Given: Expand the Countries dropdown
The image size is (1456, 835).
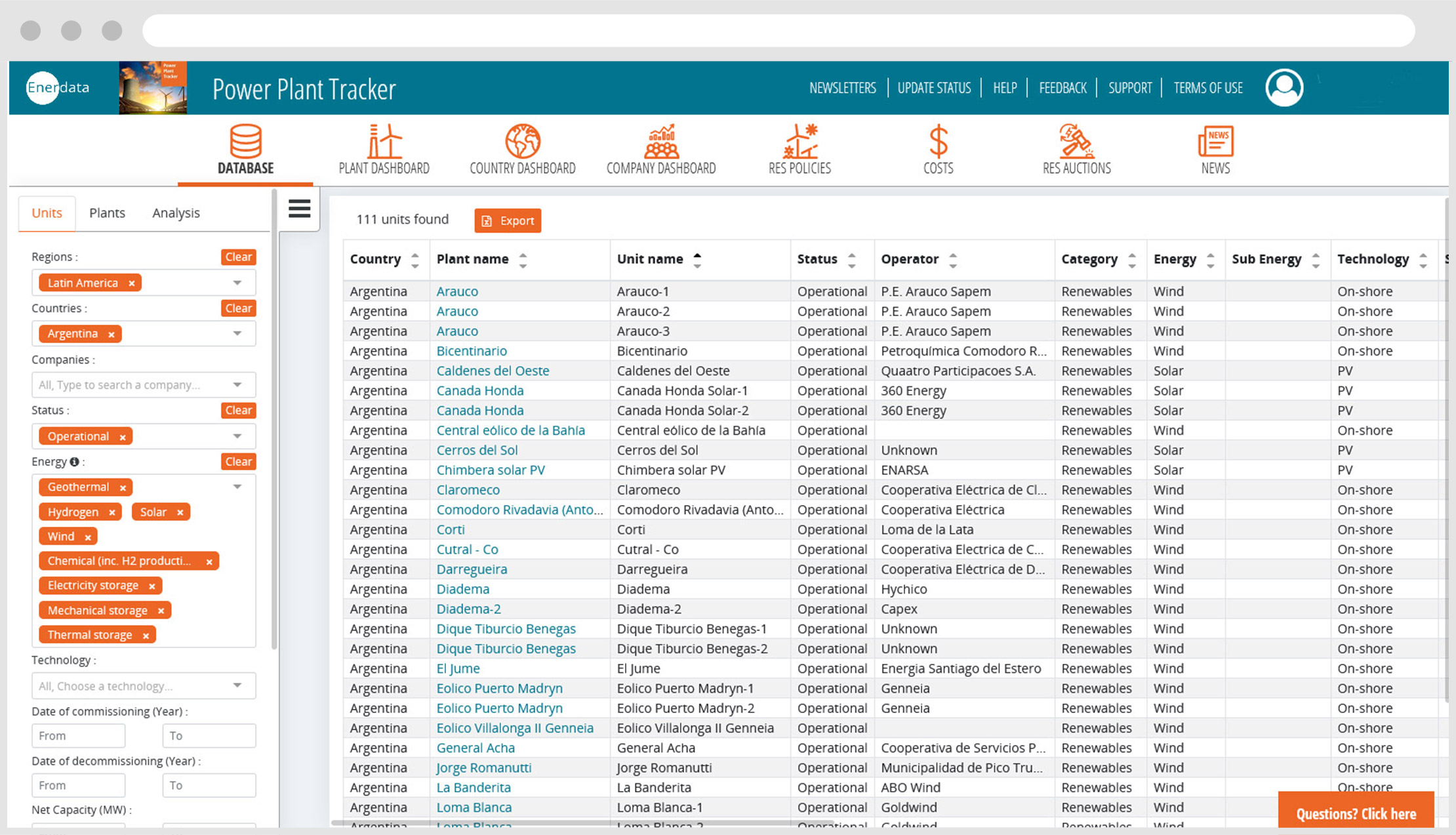Looking at the screenshot, I should [237, 333].
